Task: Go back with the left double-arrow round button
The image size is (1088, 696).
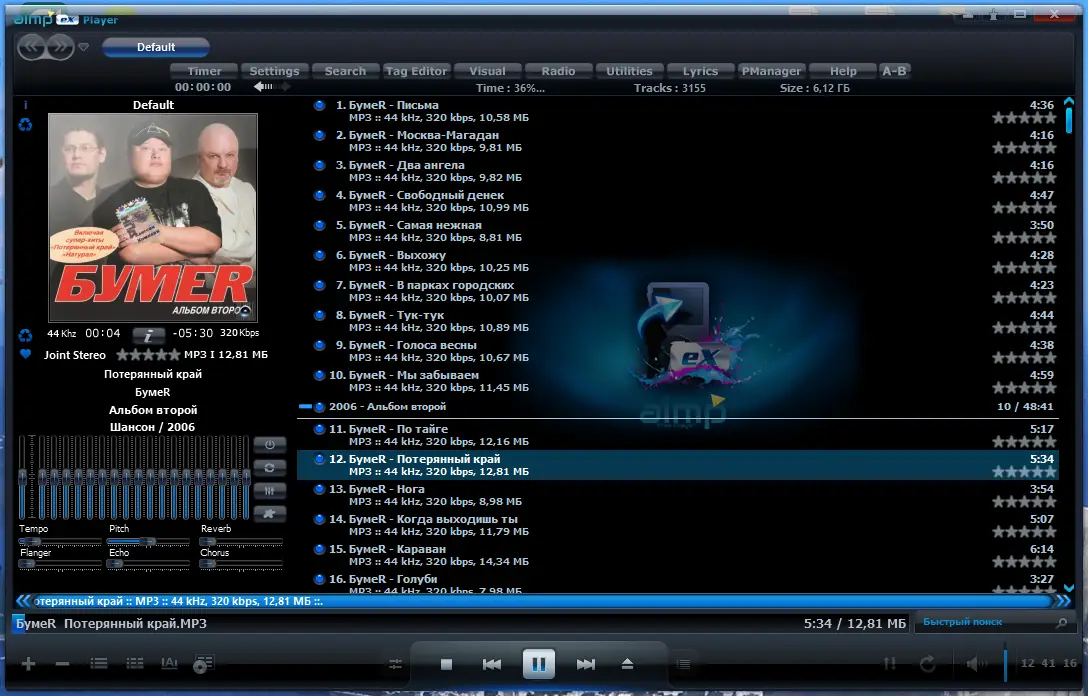Action: 32,46
